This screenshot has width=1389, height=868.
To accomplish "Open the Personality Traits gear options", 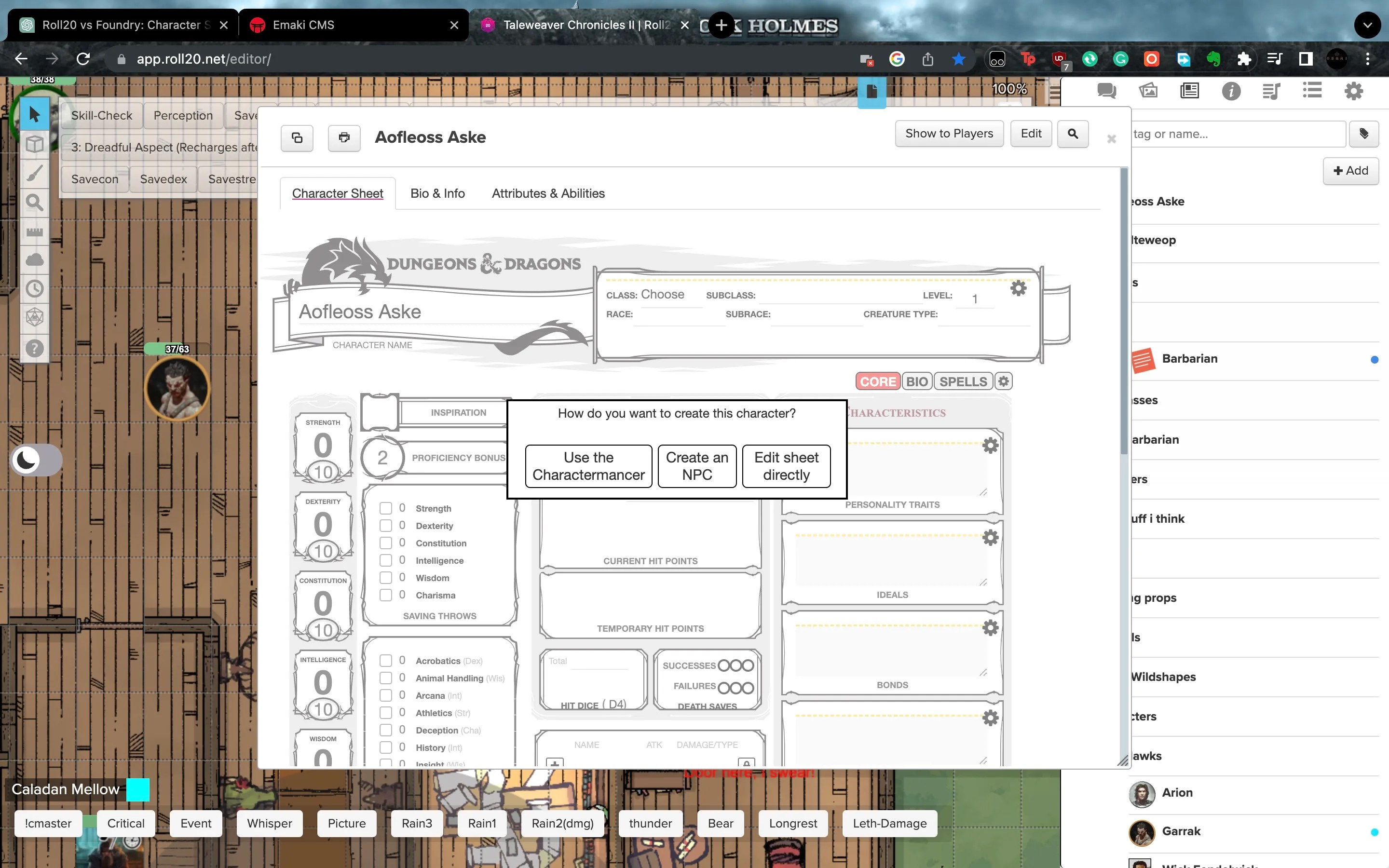I will click(990, 446).
